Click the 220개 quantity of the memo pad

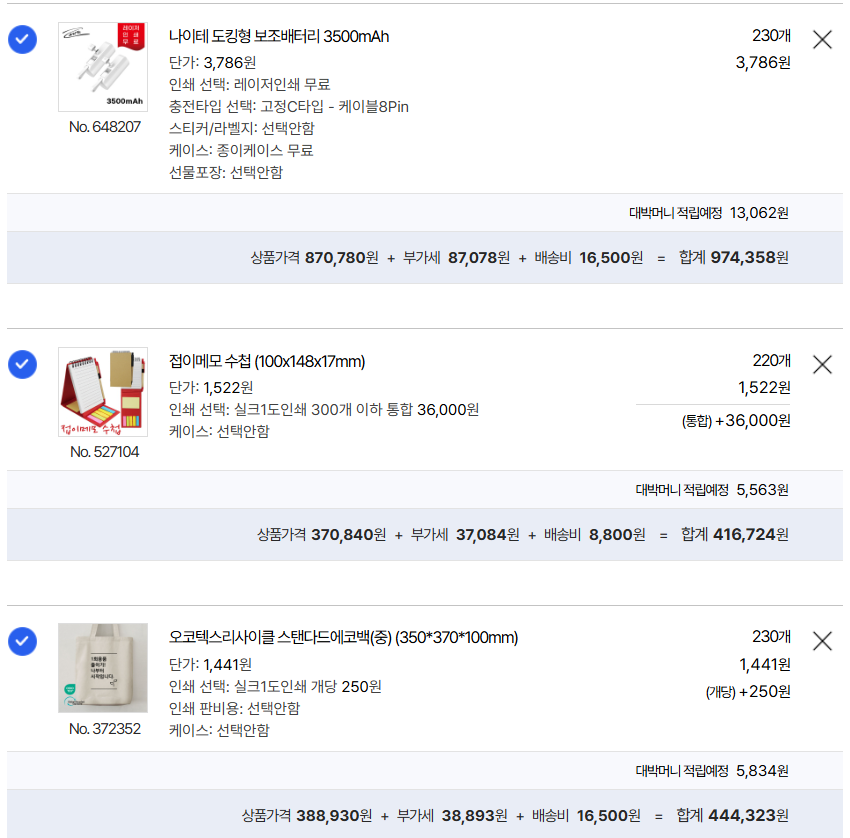click(771, 361)
